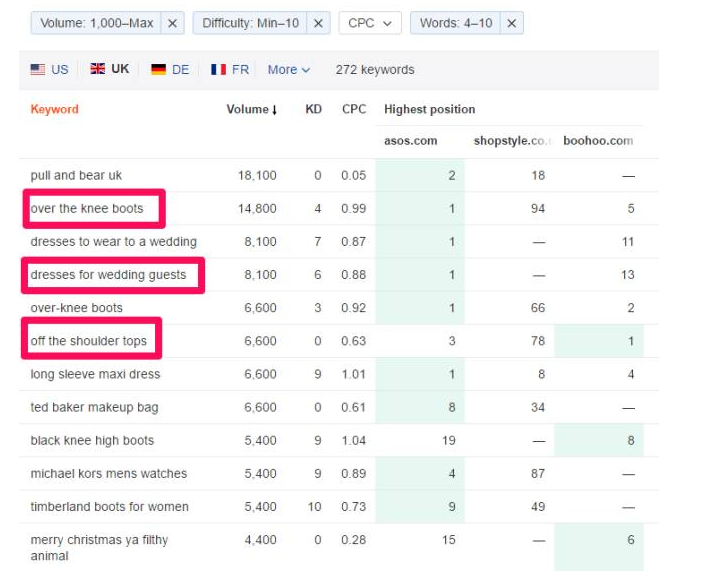Click keyword 'black knee high boots'
The width and height of the screenshot is (710, 576).
[x=92, y=440]
